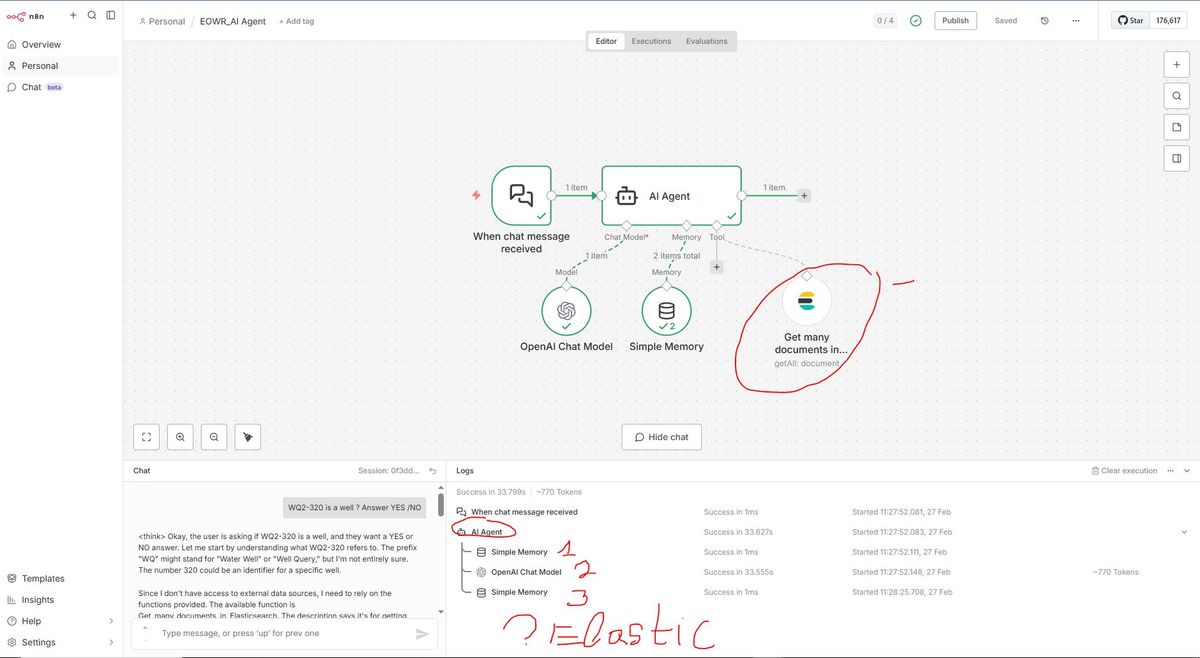
Task: Select the When chat message received trigger
Action: point(521,195)
